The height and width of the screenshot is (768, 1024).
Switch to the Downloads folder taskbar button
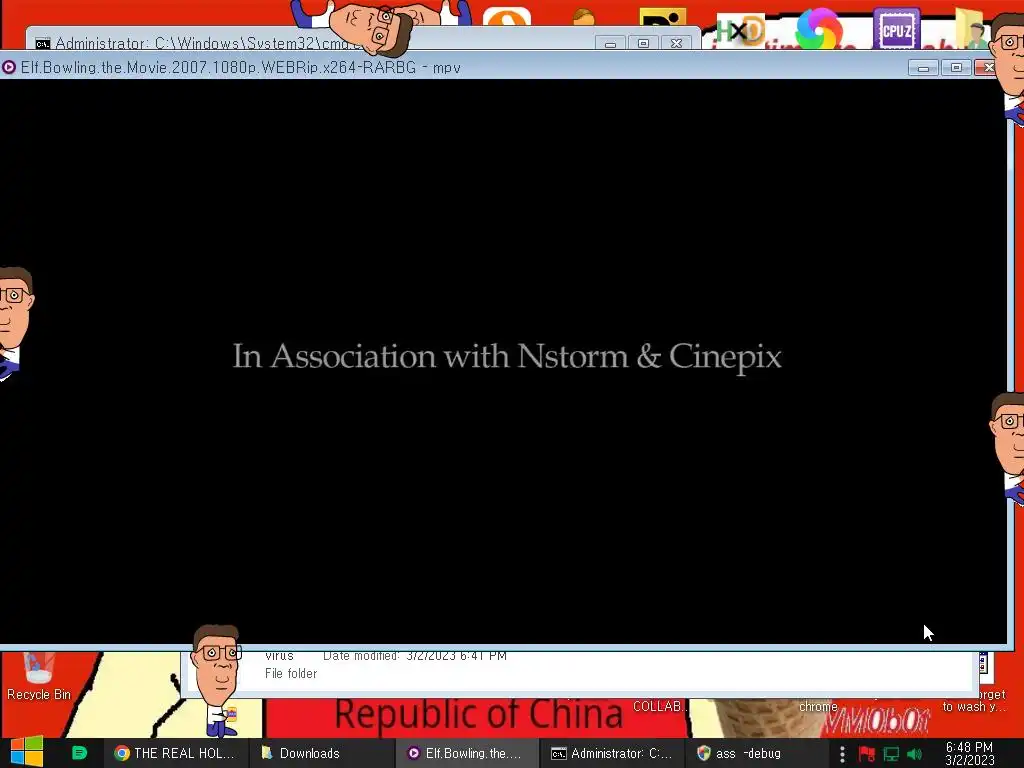tap(321, 753)
